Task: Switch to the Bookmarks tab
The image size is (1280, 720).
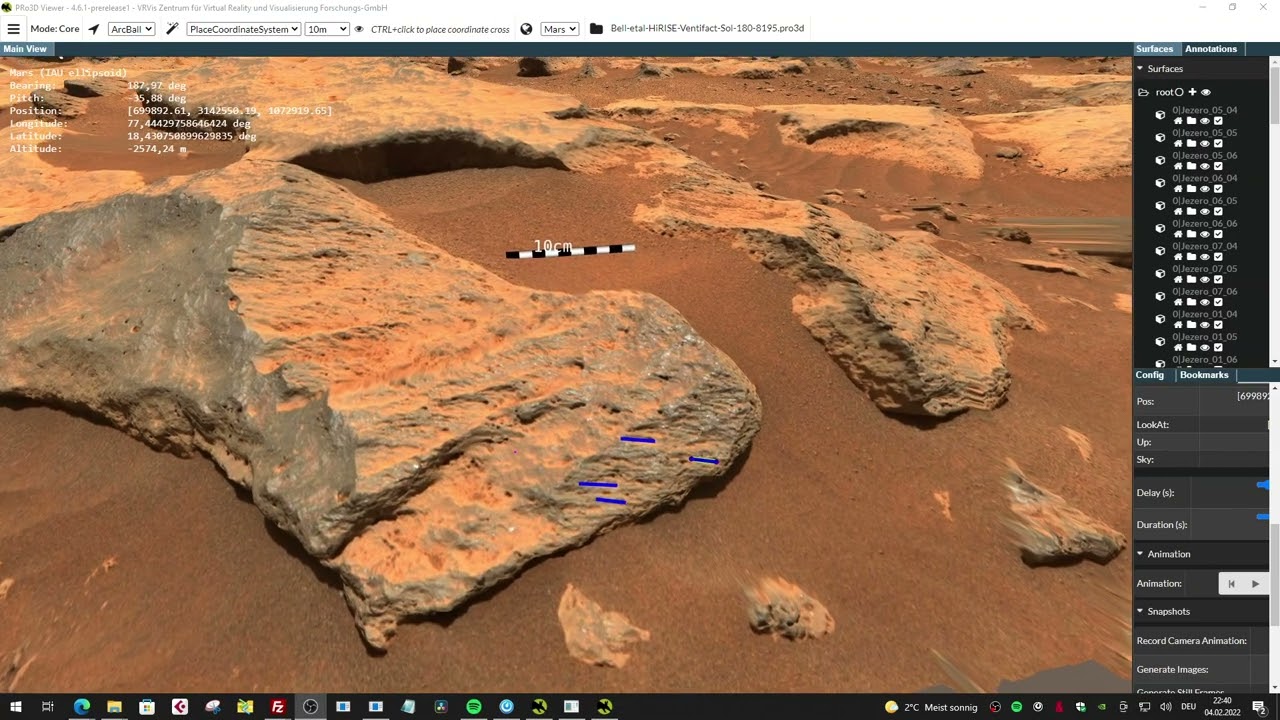Action: [x=1204, y=375]
